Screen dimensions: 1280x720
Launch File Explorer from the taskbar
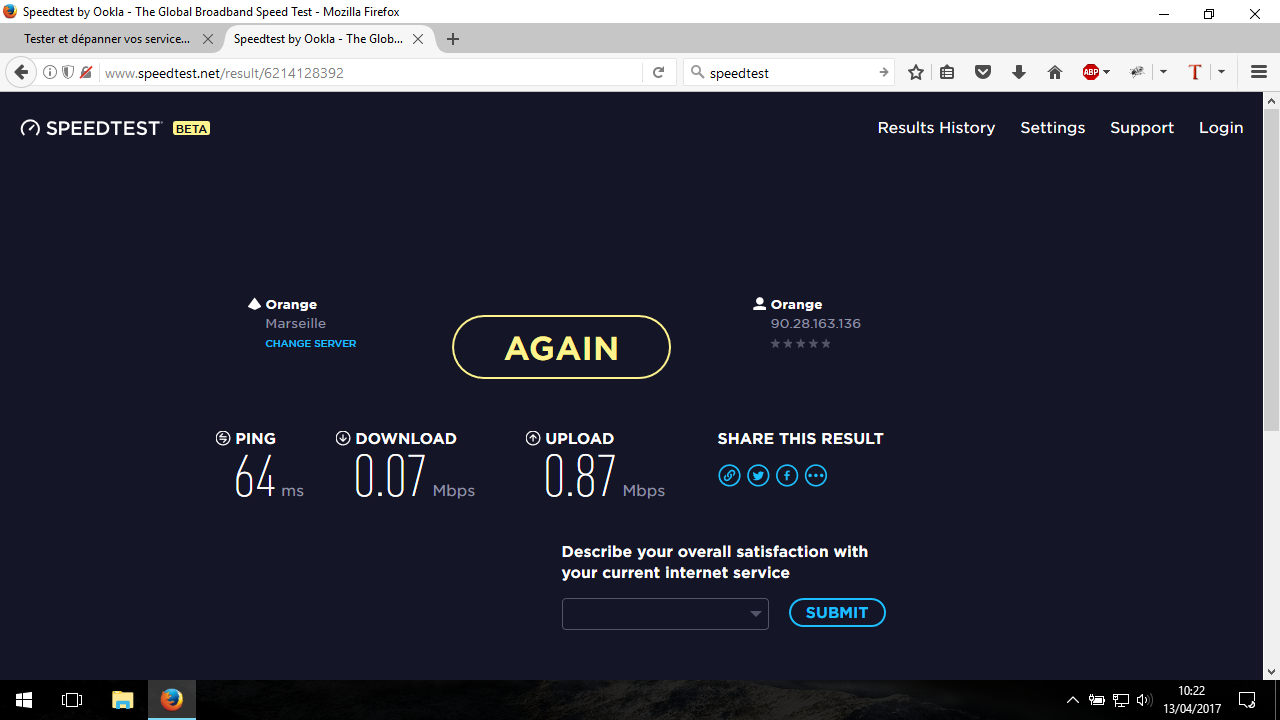click(x=122, y=700)
